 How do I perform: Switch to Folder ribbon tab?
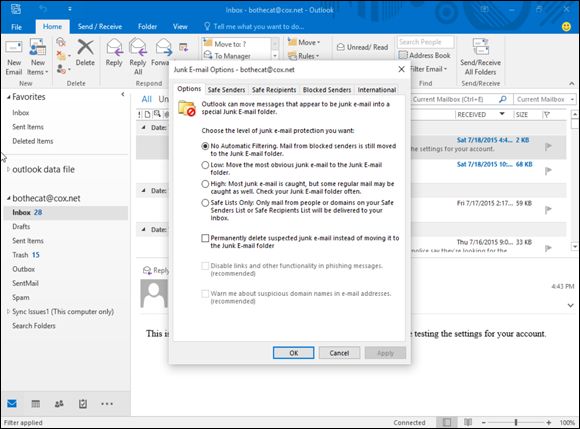coord(147,27)
